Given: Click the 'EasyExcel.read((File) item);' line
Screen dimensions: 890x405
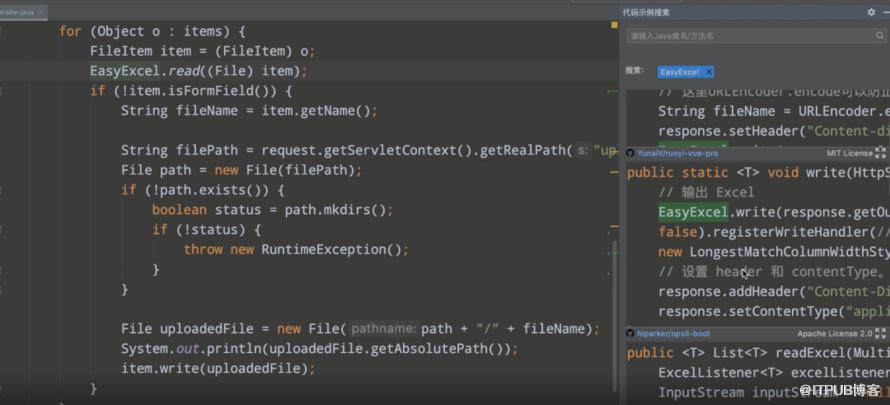Looking at the screenshot, I should (x=198, y=71).
